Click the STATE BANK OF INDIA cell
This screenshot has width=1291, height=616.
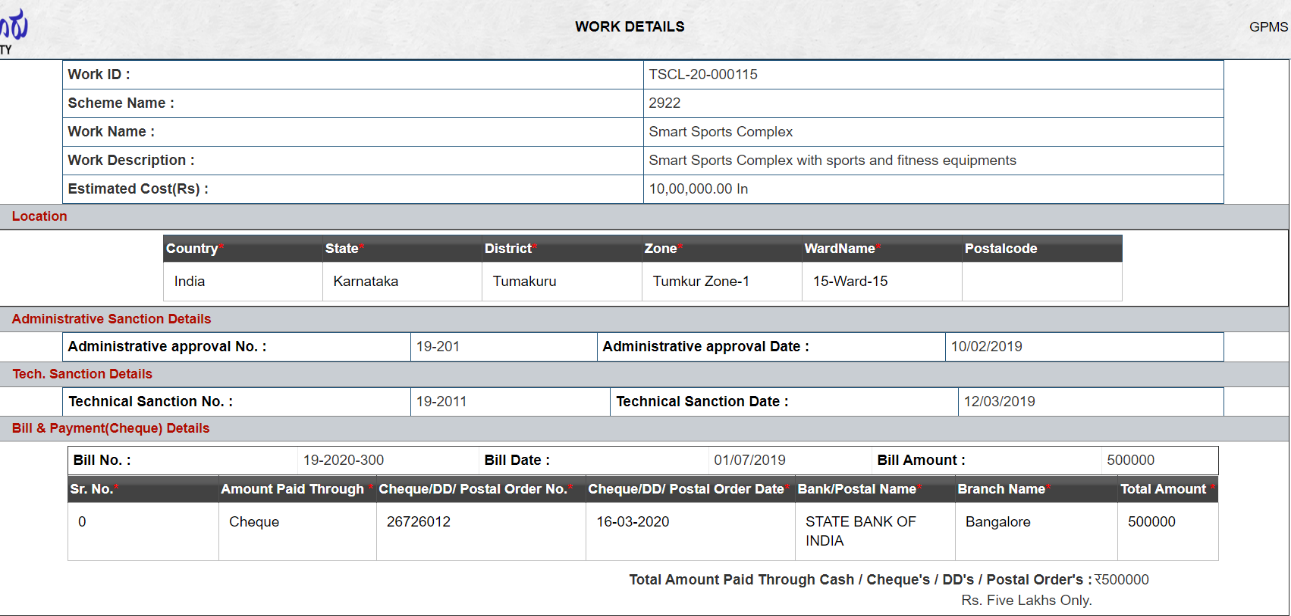860,531
